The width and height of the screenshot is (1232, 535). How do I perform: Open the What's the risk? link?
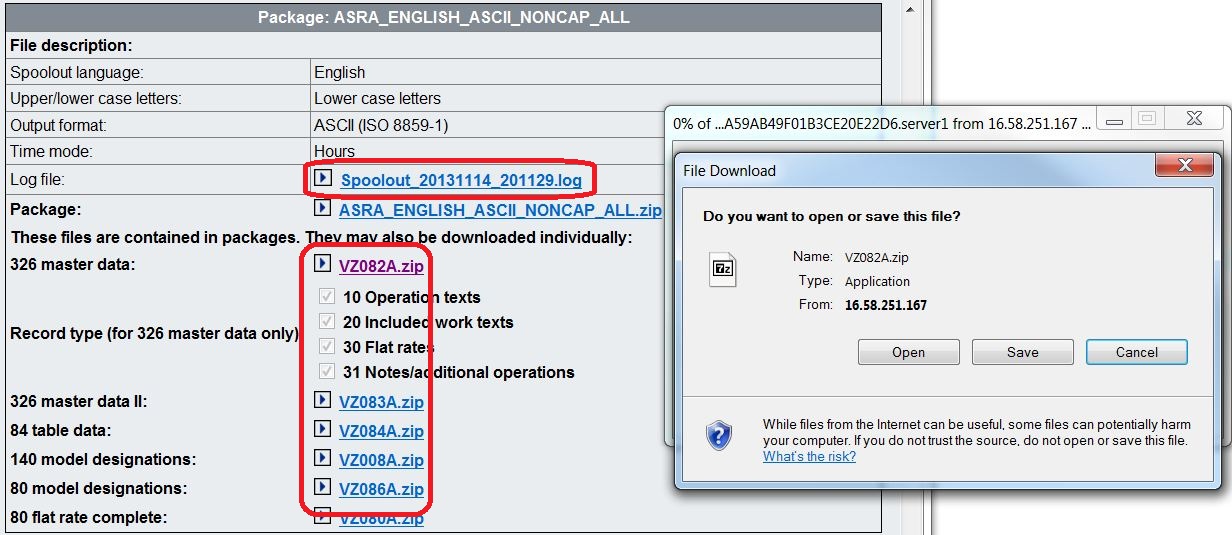(809, 456)
